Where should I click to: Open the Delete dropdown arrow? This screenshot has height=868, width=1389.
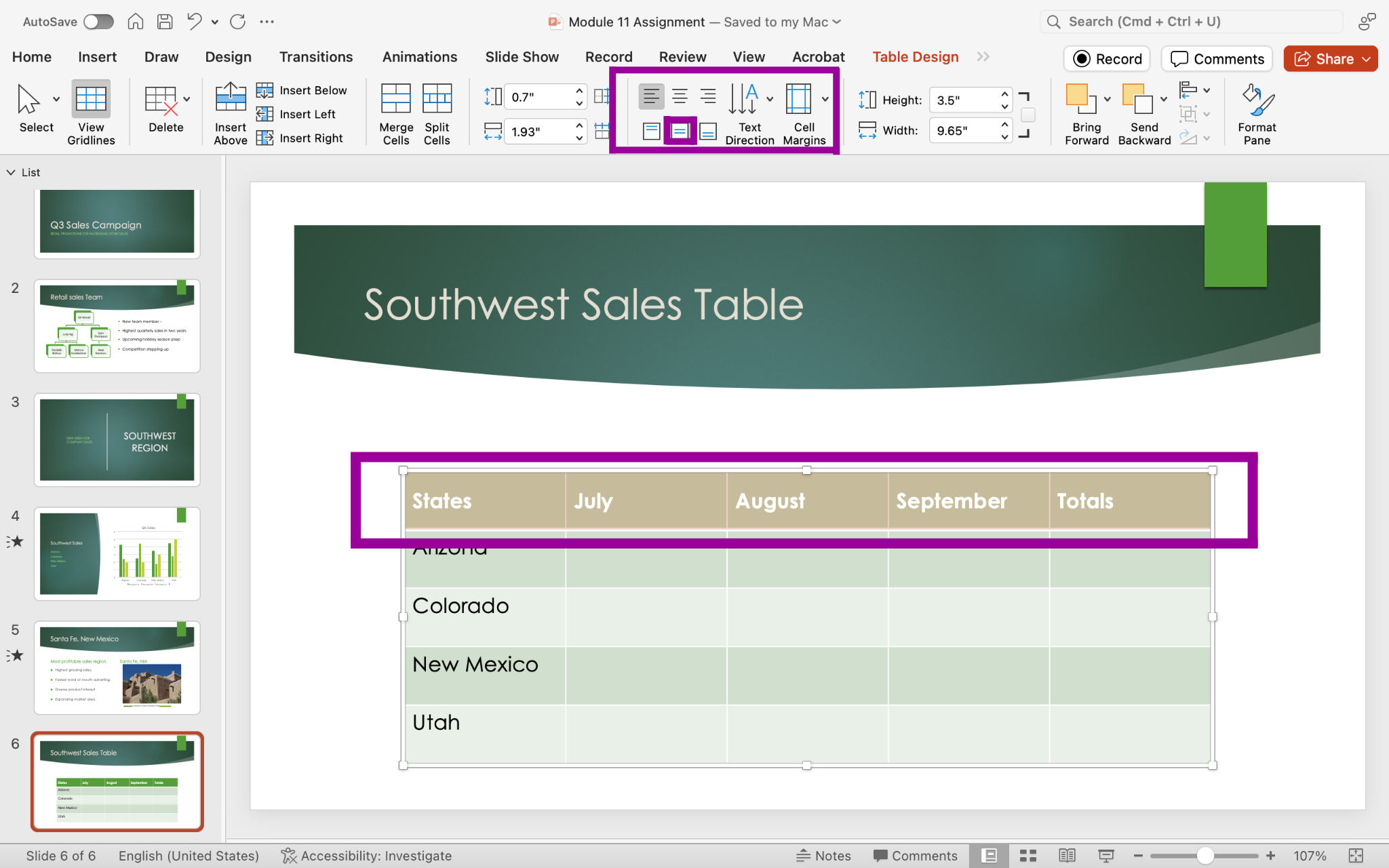(187, 99)
